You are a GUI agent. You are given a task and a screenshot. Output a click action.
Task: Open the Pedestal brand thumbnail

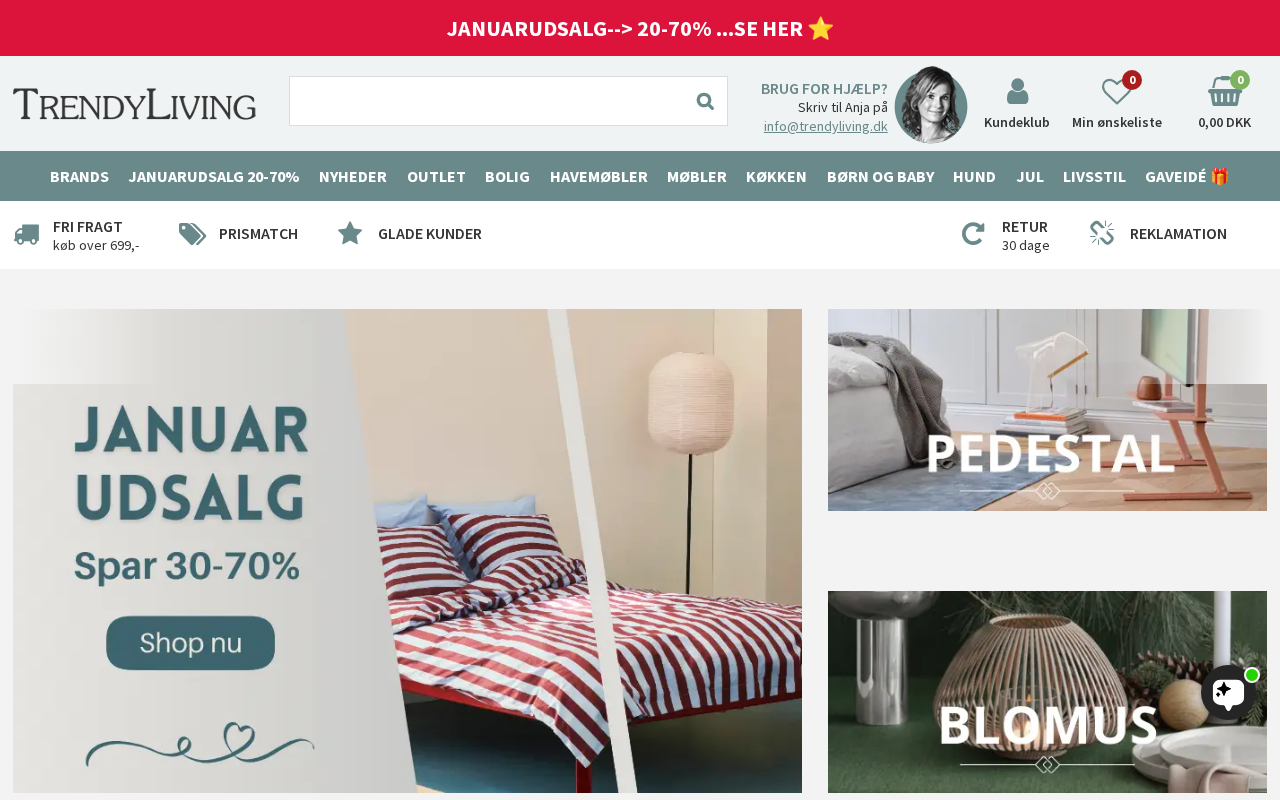point(1047,410)
